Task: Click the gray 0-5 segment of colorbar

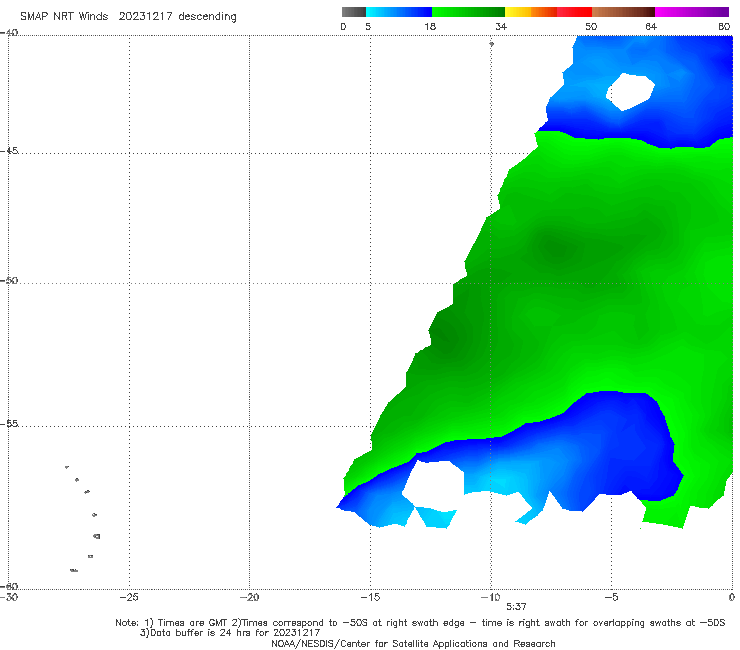Action: pyautogui.click(x=354, y=12)
